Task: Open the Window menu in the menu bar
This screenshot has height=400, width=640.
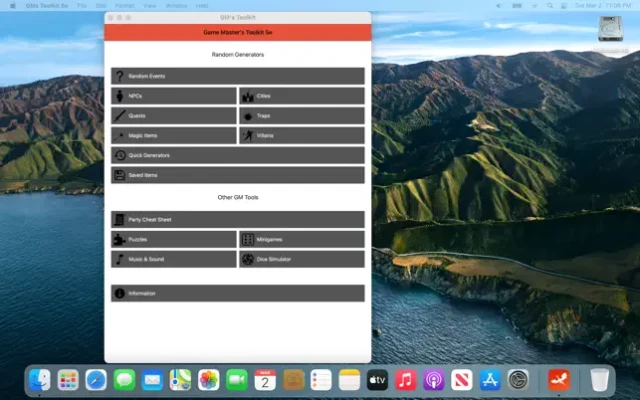Action: click(x=176, y=5)
